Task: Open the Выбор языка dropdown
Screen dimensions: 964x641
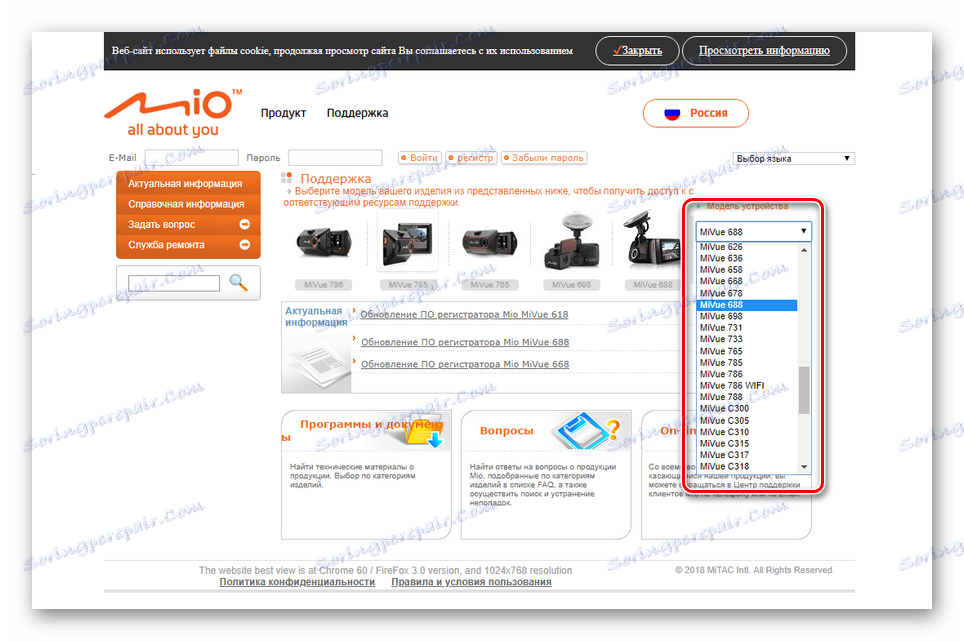Action: pyautogui.click(x=793, y=157)
